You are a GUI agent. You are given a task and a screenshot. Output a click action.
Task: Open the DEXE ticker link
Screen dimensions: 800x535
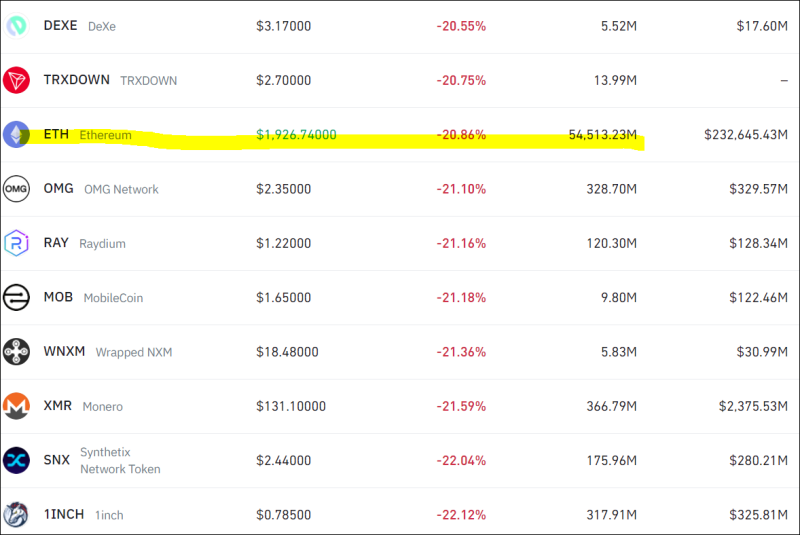60,26
